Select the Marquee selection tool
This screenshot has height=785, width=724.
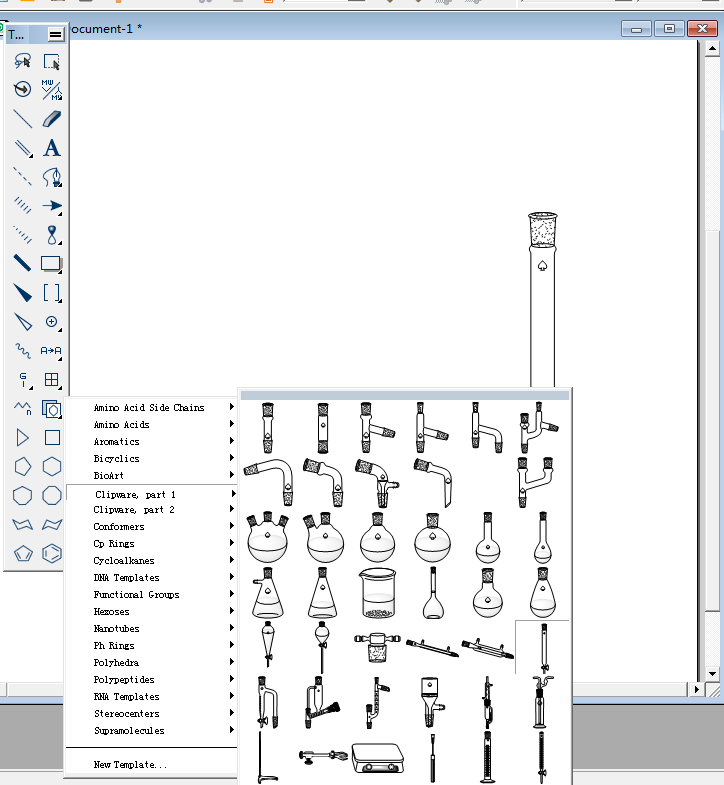tap(52, 61)
